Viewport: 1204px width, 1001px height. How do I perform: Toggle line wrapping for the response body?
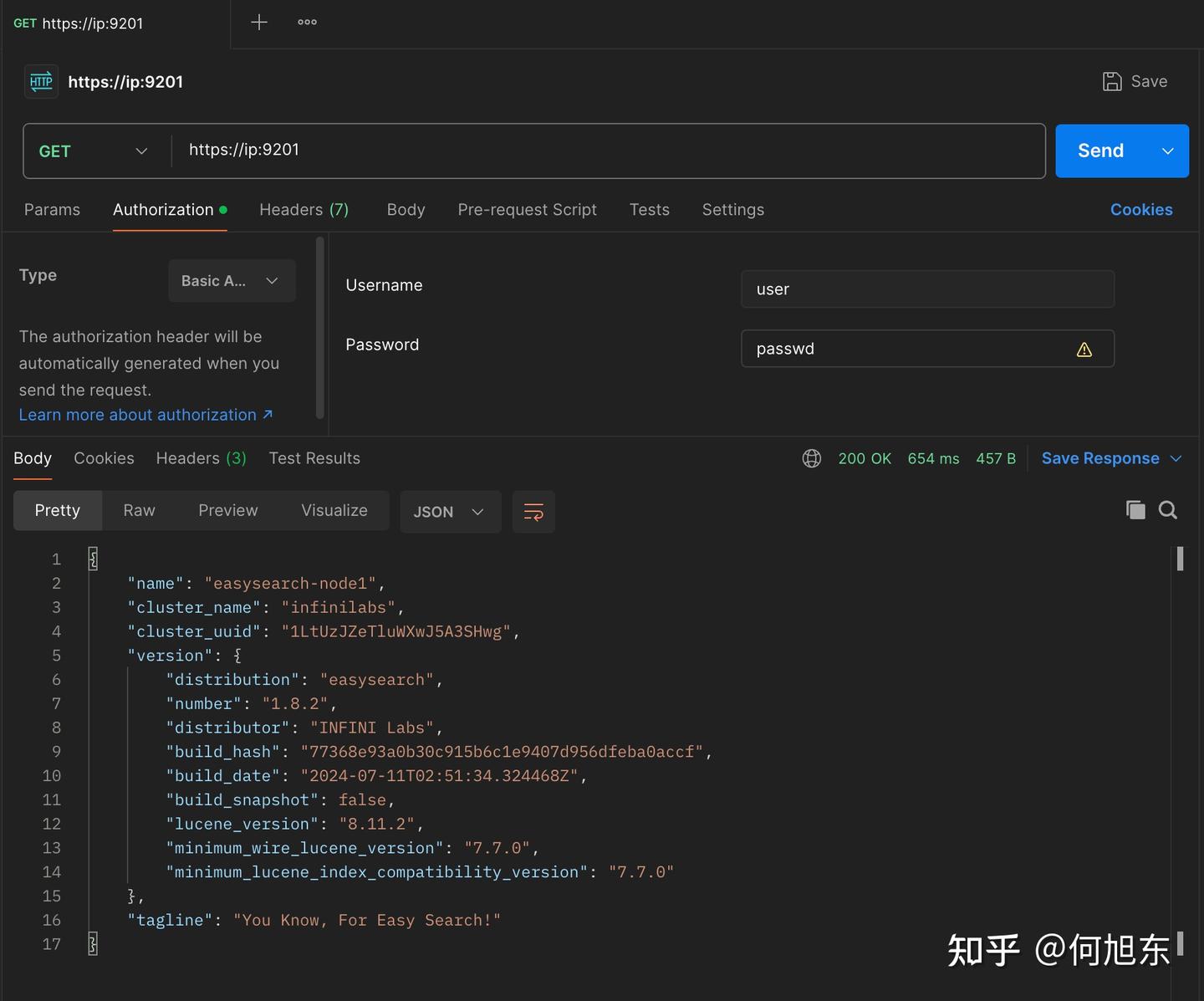(533, 511)
